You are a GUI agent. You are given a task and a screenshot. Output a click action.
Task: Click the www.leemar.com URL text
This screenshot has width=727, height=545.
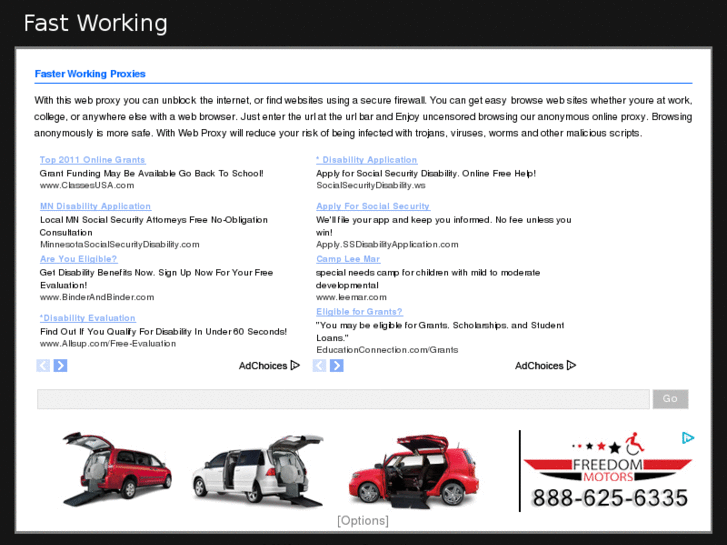pyautogui.click(x=351, y=297)
